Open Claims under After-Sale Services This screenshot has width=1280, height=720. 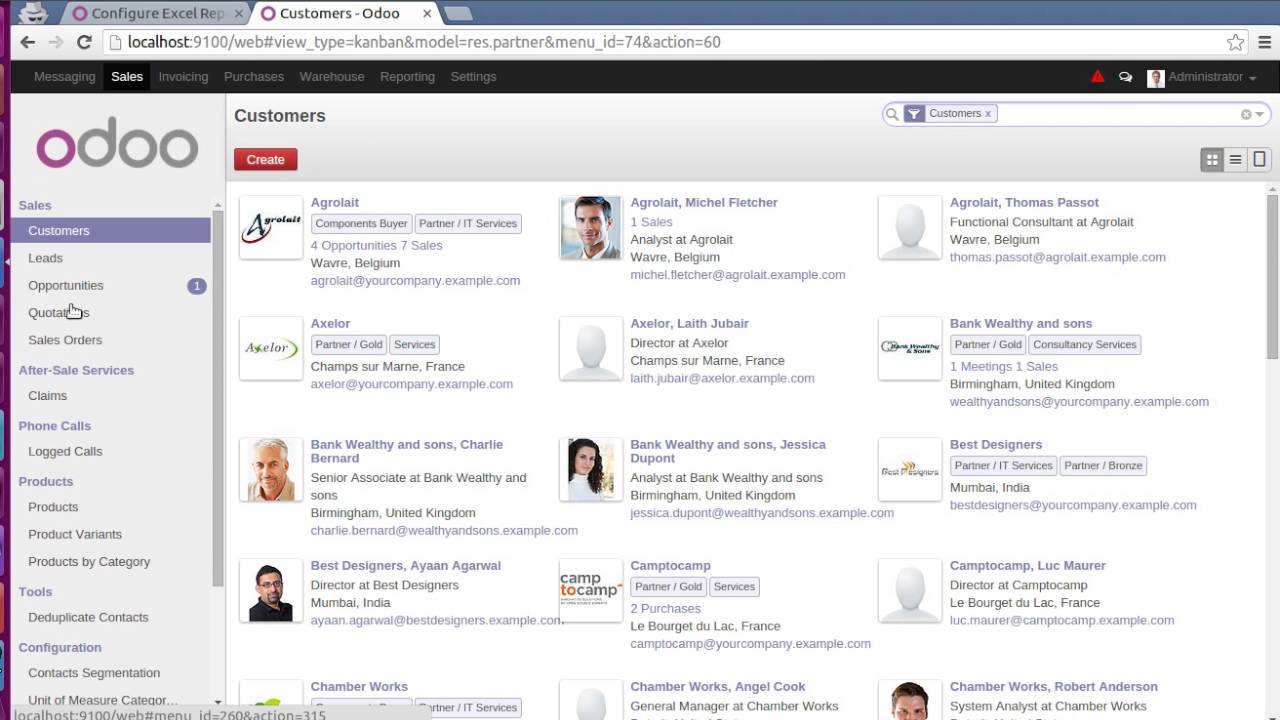click(47, 396)
